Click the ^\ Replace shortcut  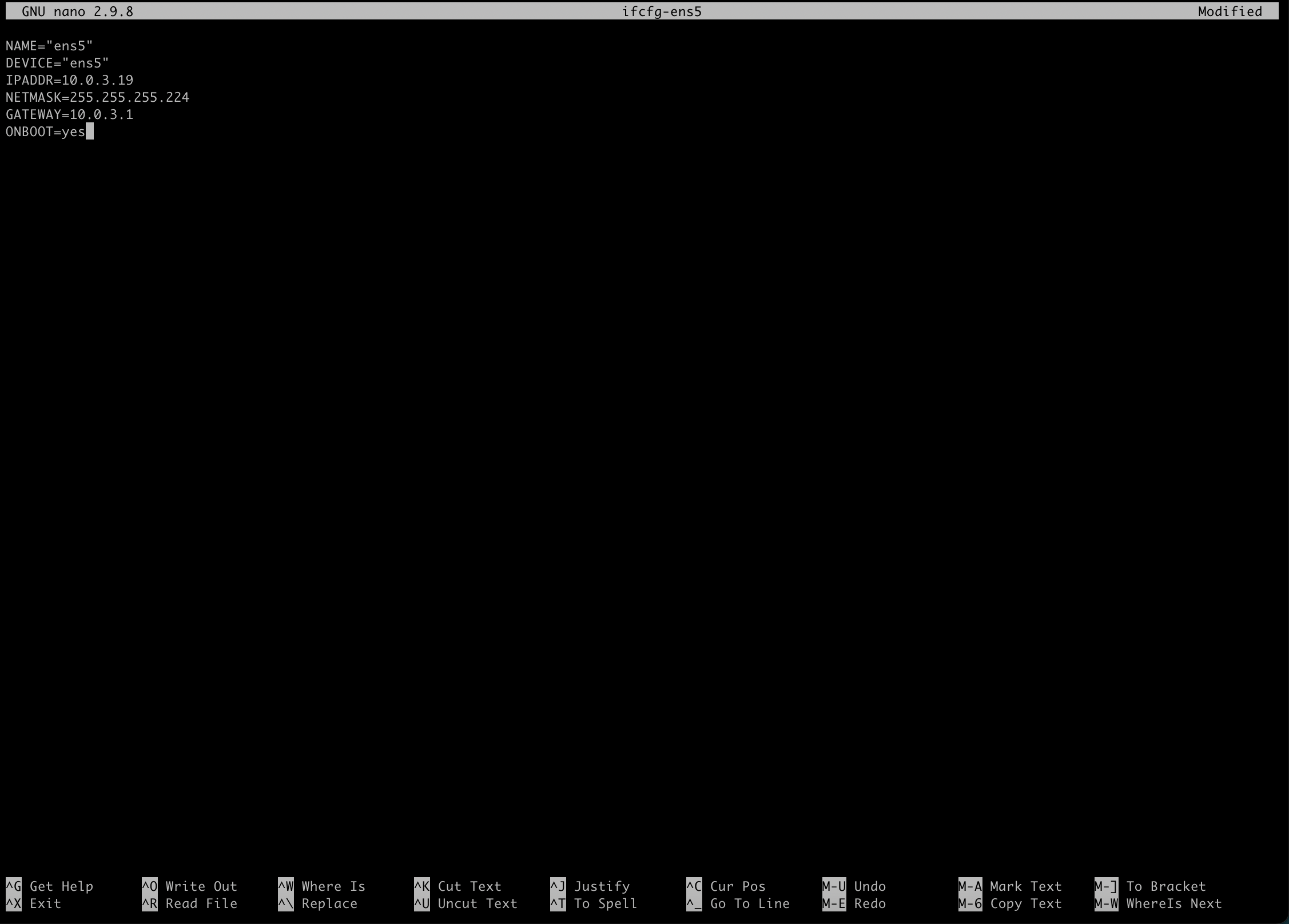pyautogui.click(x=317, y=903)
